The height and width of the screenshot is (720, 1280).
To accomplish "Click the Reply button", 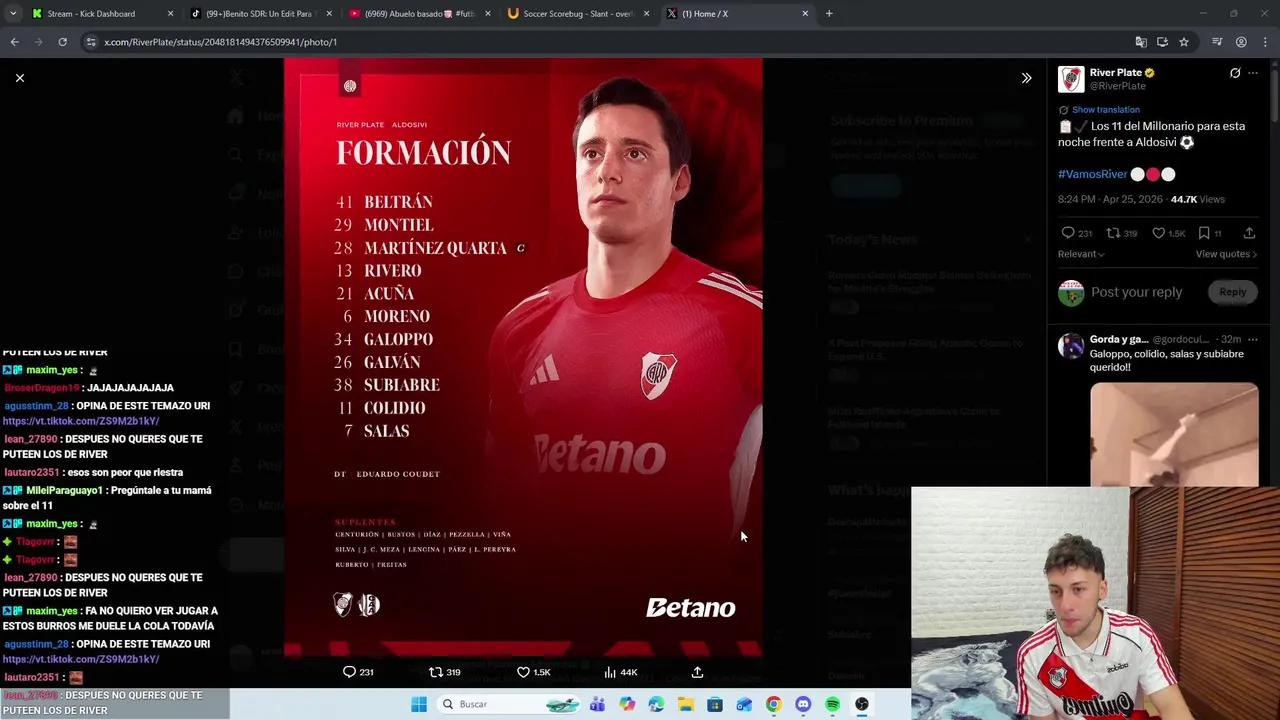I will click(1232, 292).
